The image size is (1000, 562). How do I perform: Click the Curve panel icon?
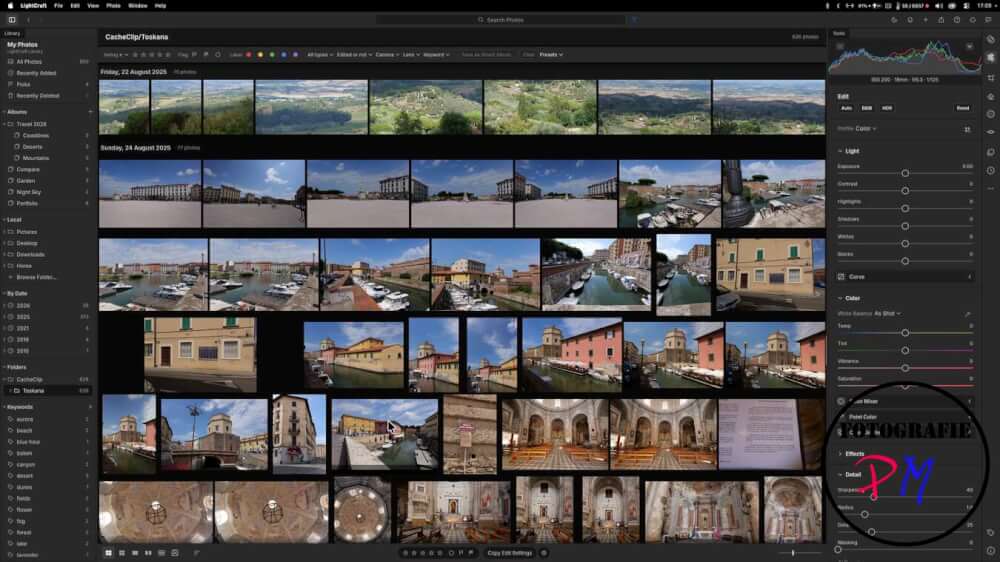841,277
